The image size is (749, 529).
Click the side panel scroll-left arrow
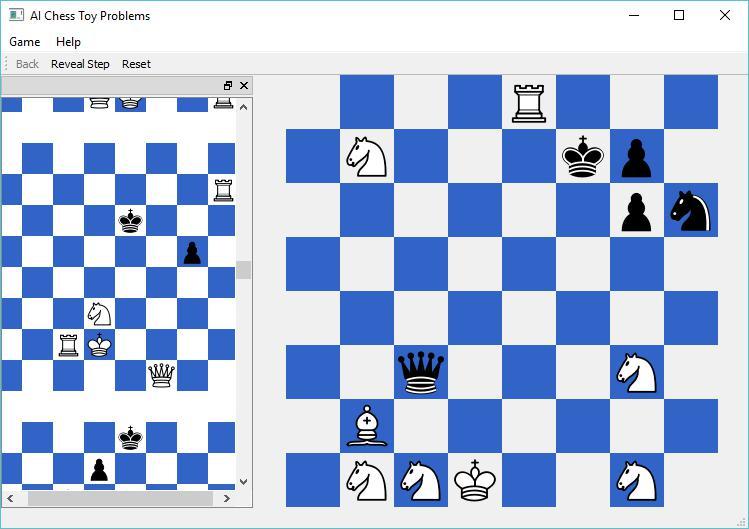10,498
